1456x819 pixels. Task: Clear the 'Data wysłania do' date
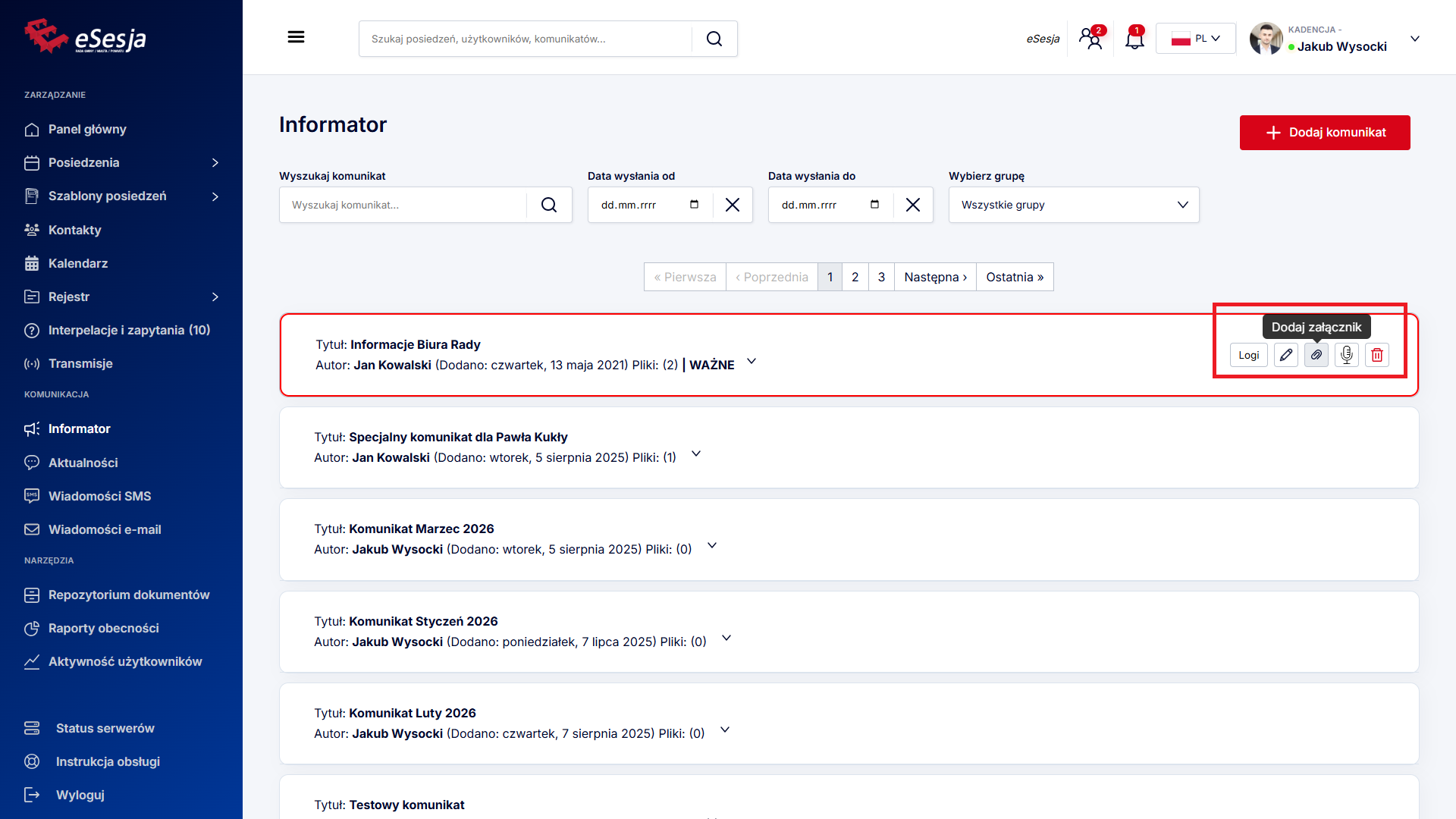pyautogui.click(x=913, y=205)
